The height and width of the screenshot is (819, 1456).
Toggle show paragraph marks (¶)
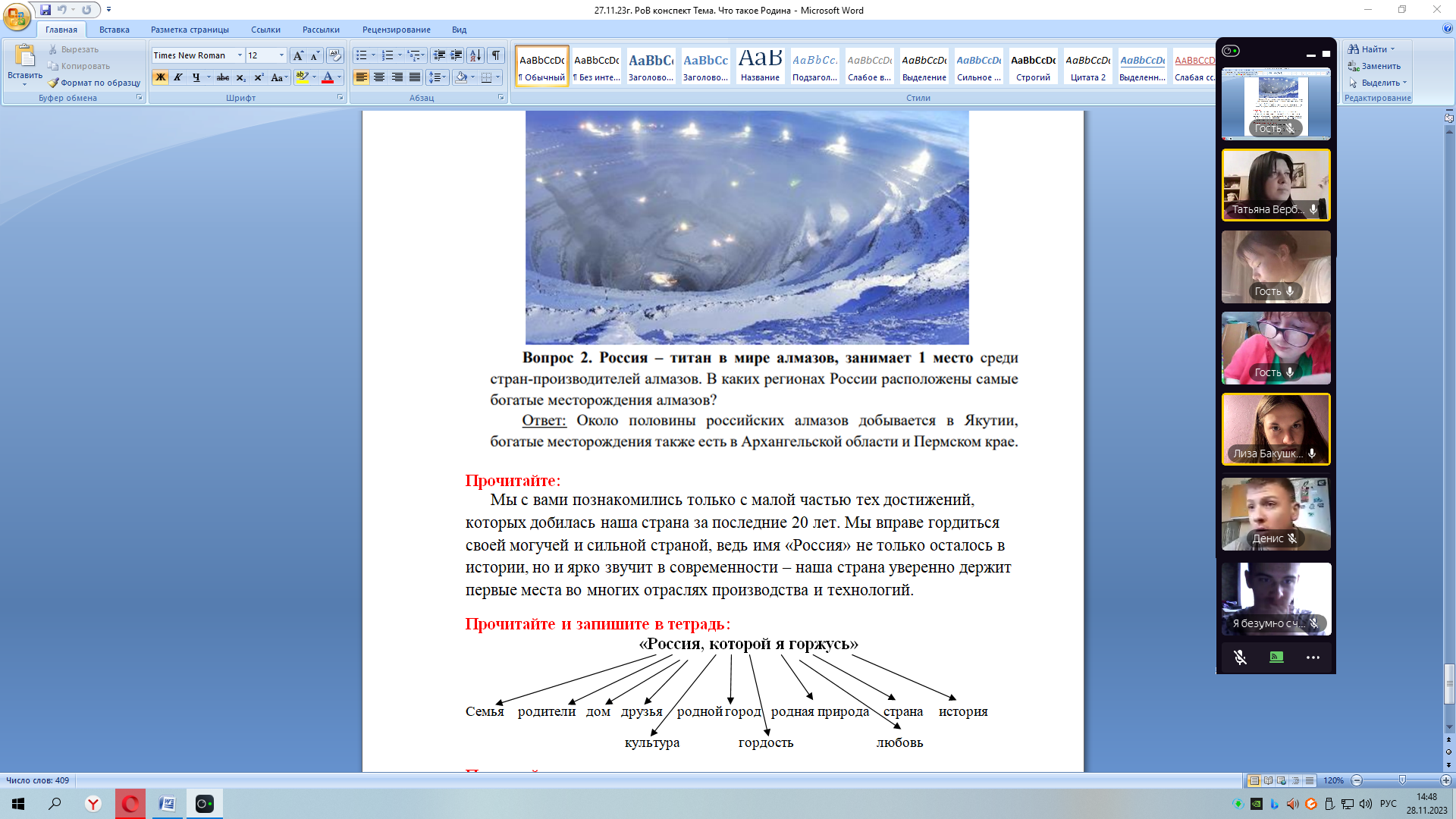pos(496,55)
